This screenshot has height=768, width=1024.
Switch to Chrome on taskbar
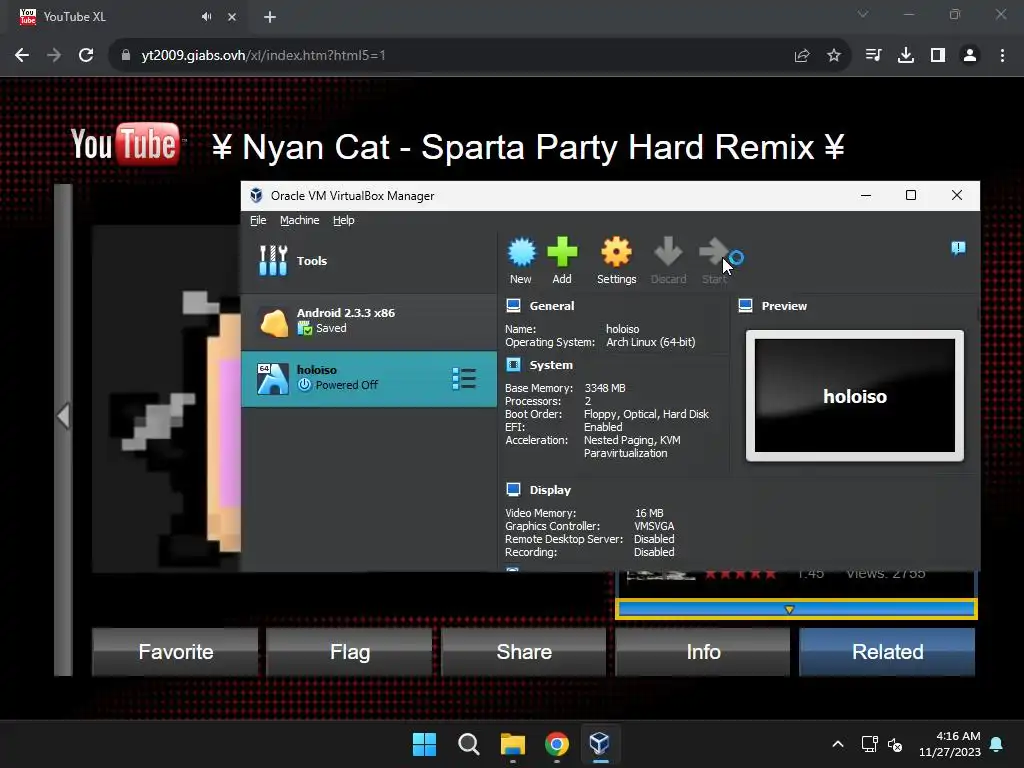coord(556,743)
